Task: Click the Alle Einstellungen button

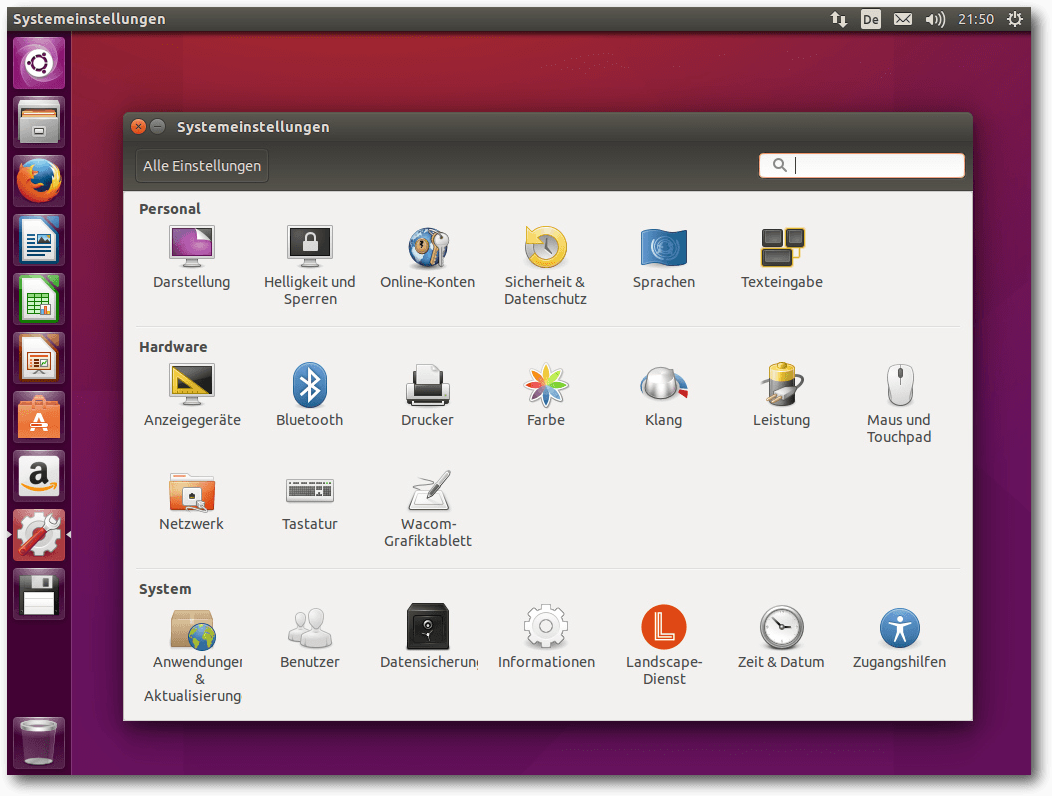Action: (x=202, y=166)
